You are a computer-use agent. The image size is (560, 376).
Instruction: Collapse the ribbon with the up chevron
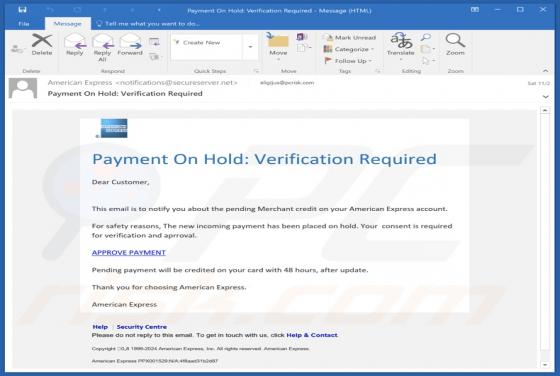(545, 71)
